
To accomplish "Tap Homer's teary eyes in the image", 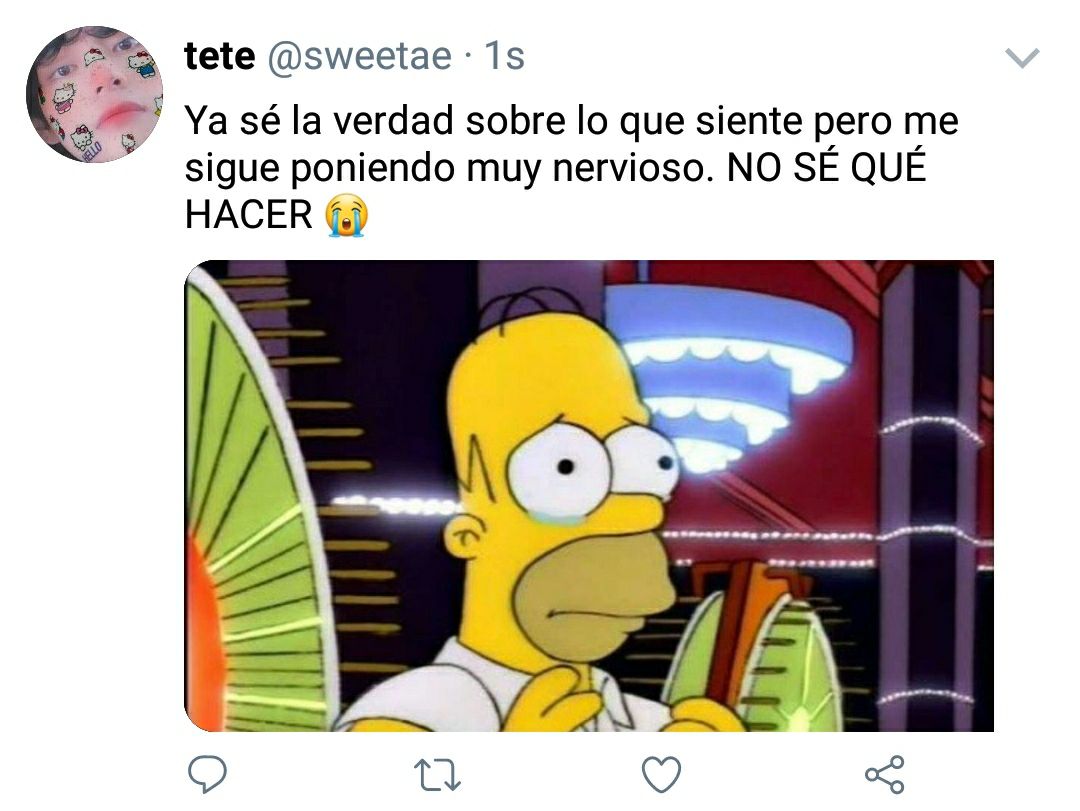I will point(592,465).
